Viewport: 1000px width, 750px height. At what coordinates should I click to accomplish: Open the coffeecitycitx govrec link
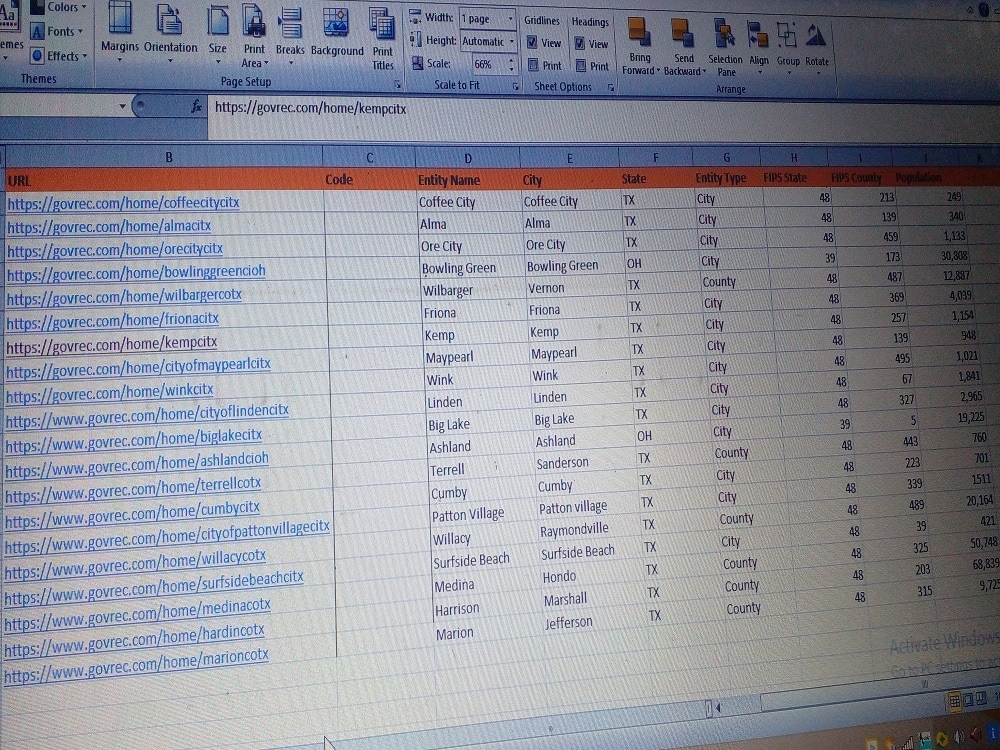pyautogui.click(x=123, y=203)
